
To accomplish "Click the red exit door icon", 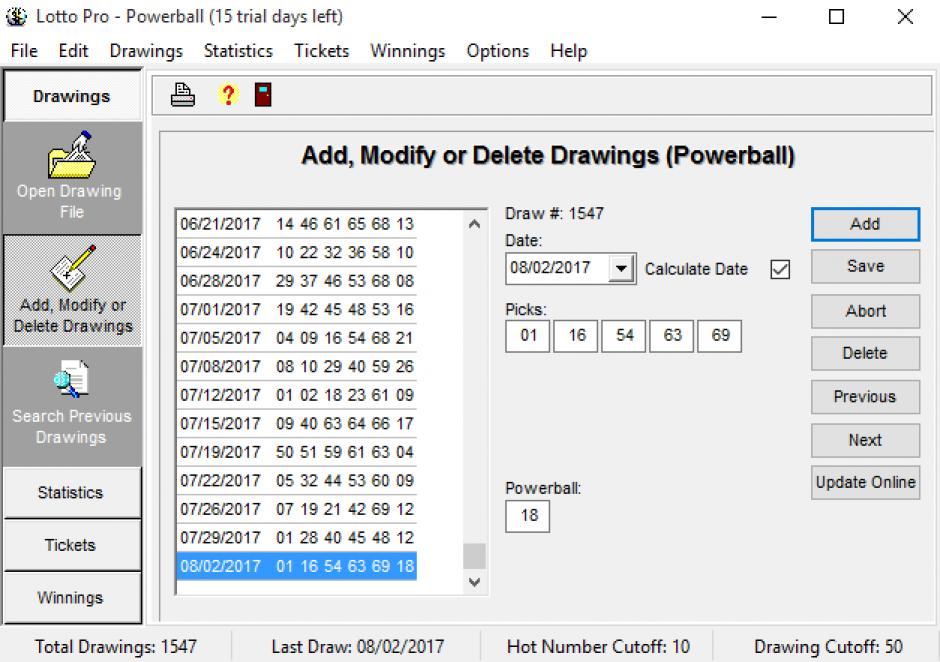I will pos(263,95).
